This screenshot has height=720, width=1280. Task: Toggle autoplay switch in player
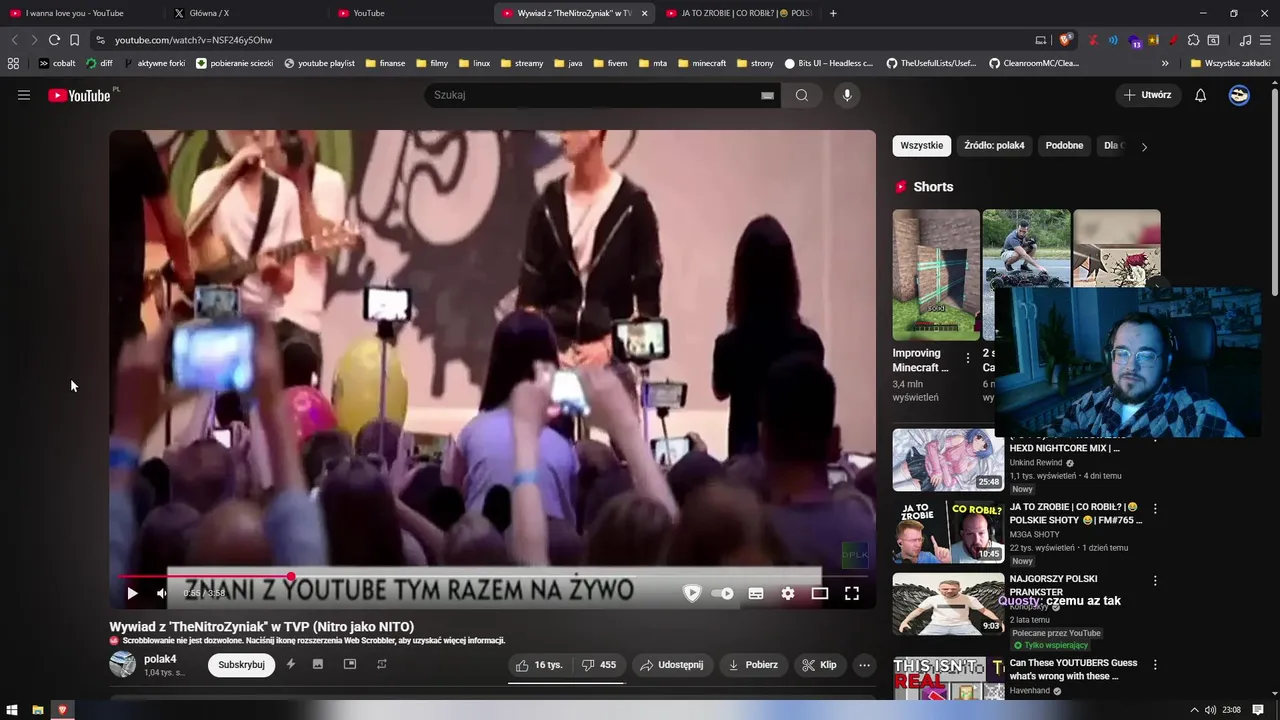click(723, 593)
